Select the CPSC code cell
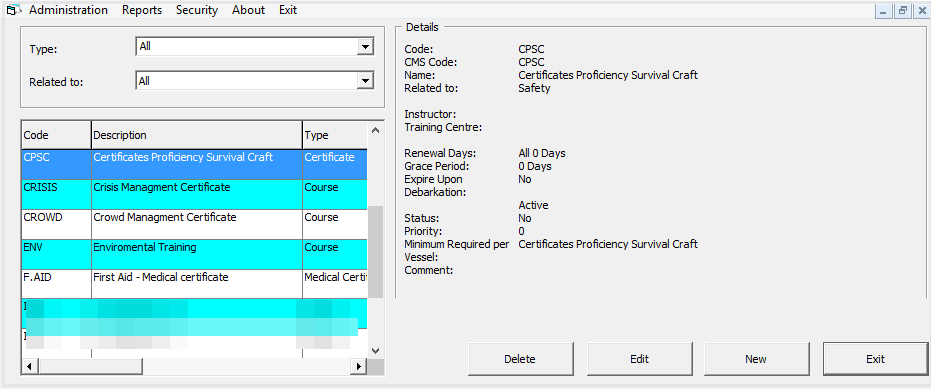 point(56,164)
